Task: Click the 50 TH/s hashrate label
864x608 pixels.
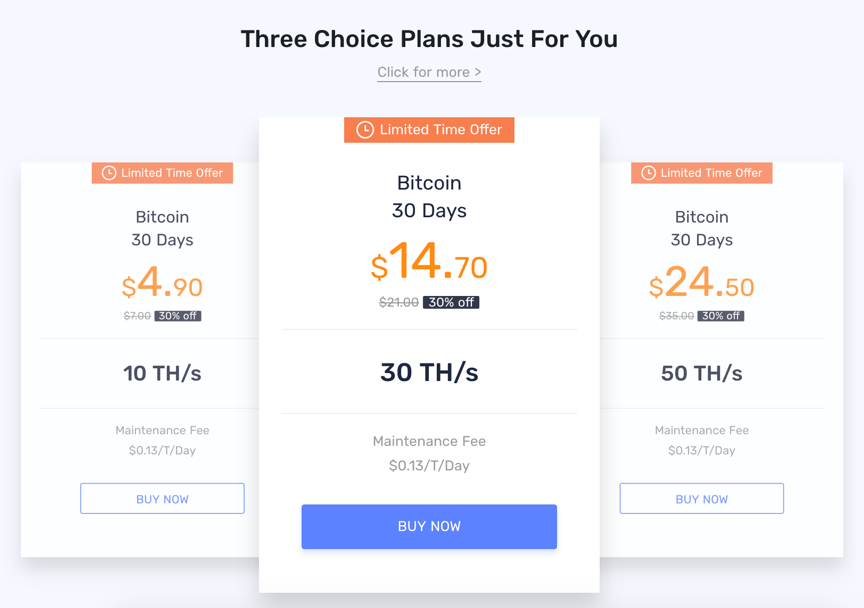Action: 701,373
